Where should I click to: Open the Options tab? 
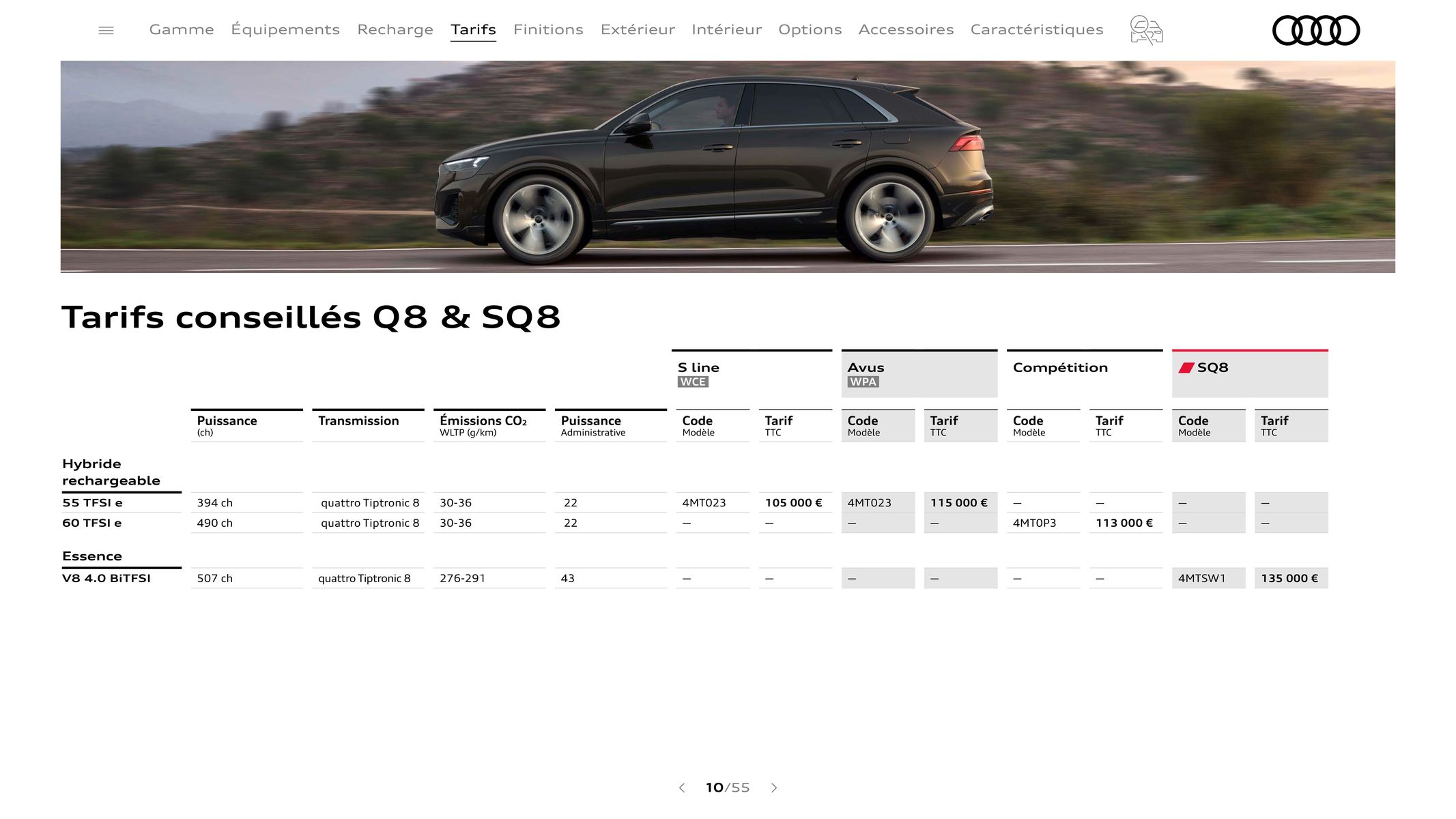point(810,29)
